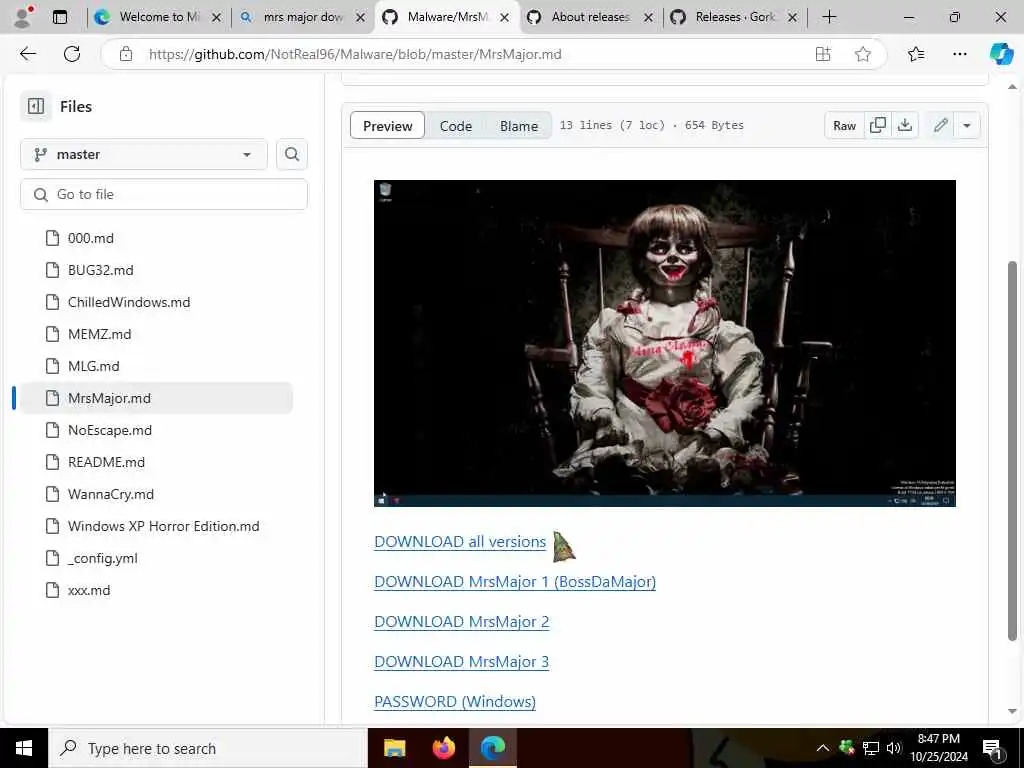Download raw file icon
The width and height of the screenshot is (1024, 768).
click(x=904, y=125)
